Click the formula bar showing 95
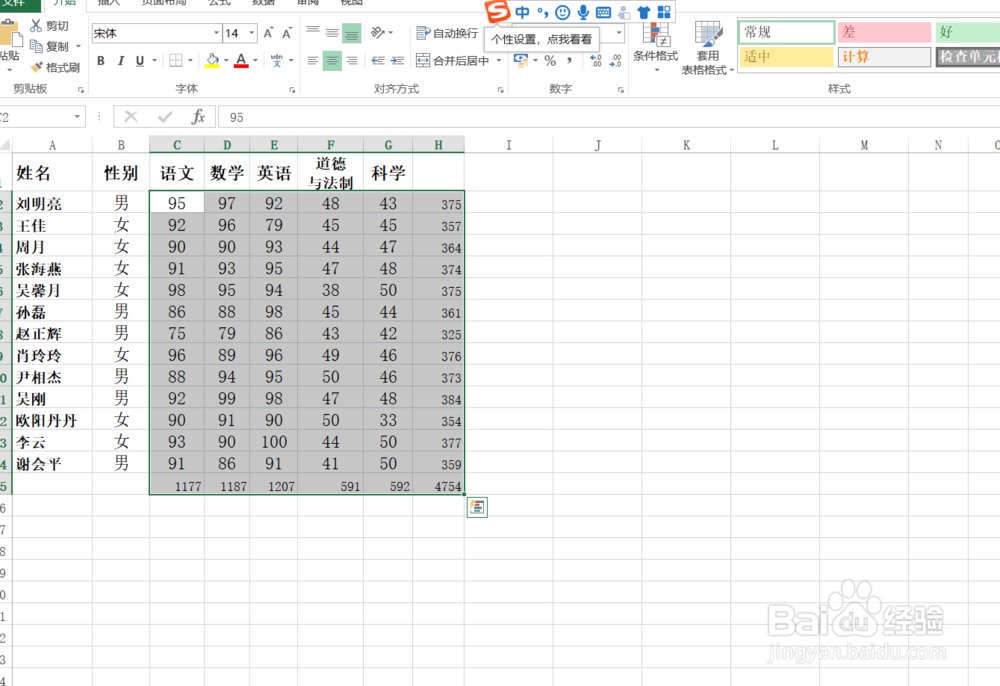Image resolution: width=1000 pixels, height=686 pixels. [x=609, y=117]
